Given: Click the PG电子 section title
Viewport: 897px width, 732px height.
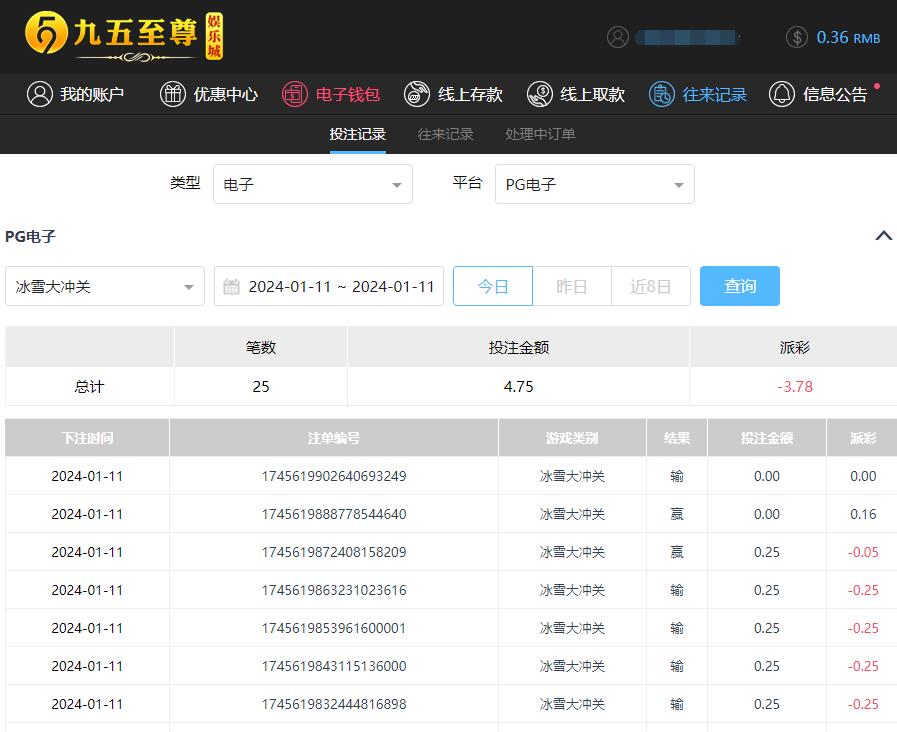Looking at the screenshot, I should 30,236.
